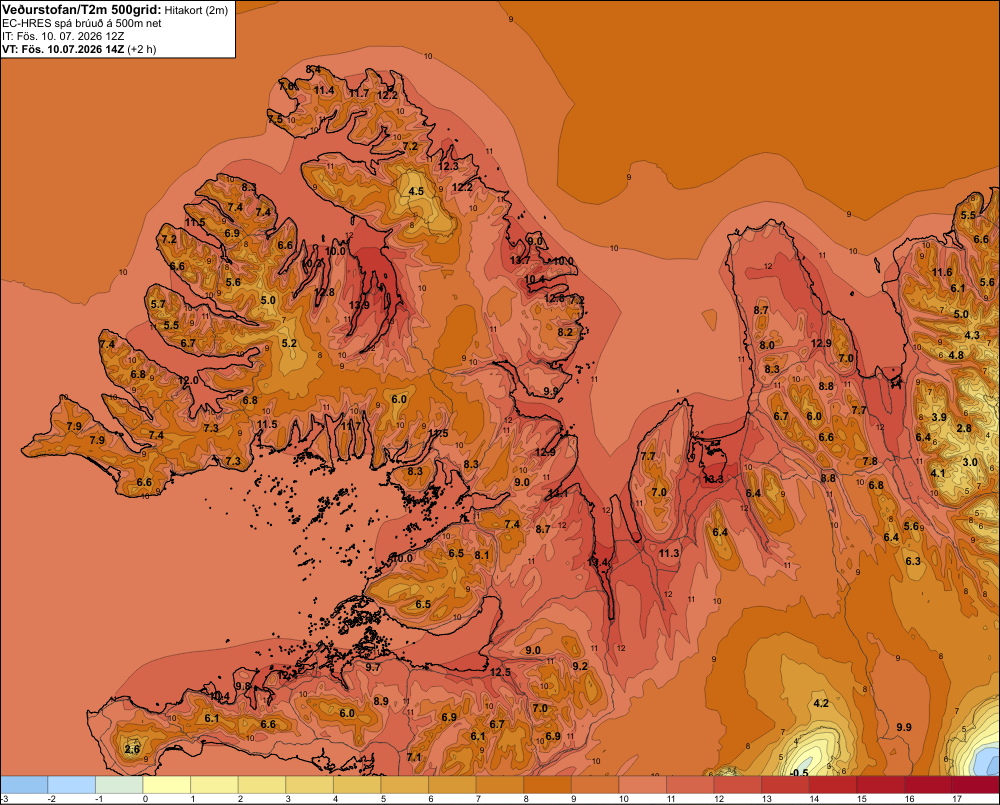
Task: Click the pale yellow swatch between 0 and 1
Action: click(166, 785)
